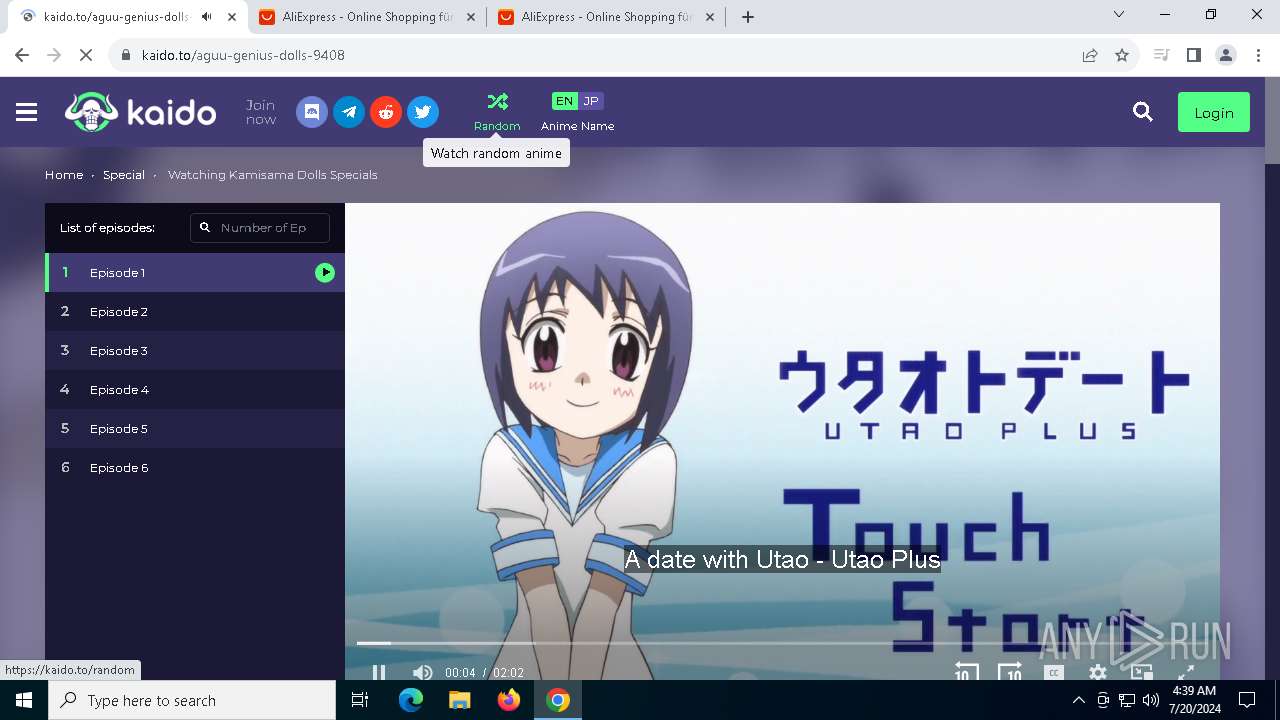Join the Kaido Discord server
Viewport: 1280px width, 720px height.
point(312,112)
